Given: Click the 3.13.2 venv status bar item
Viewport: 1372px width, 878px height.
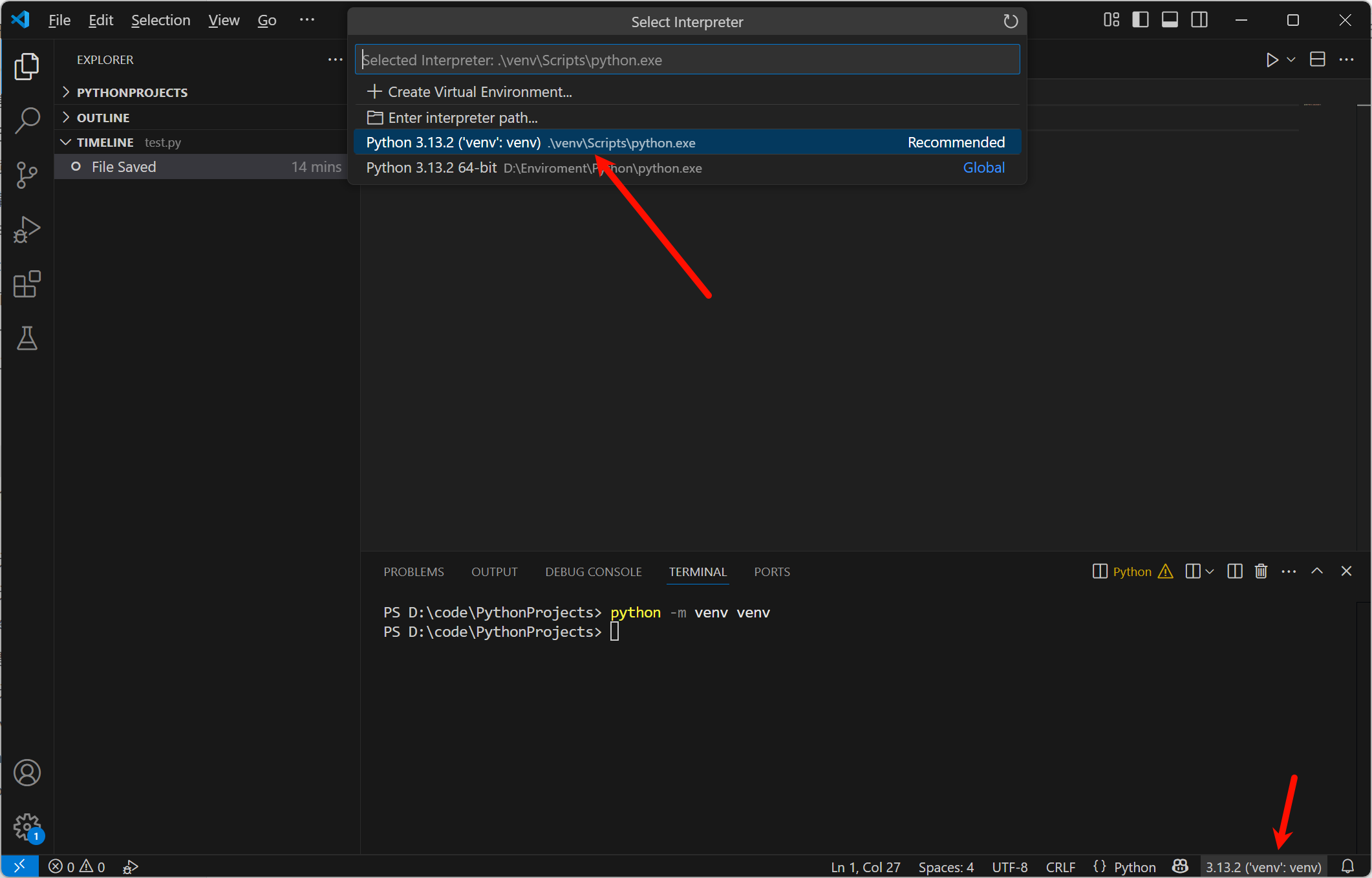Looking at the screenshot, I should point(1263,867).
